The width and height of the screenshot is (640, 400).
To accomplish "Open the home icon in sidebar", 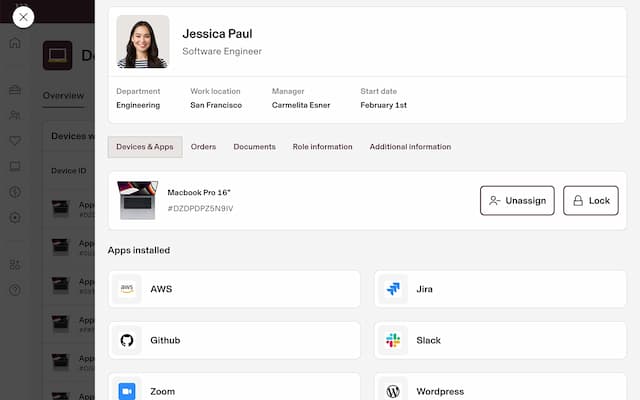I will 14,43.
